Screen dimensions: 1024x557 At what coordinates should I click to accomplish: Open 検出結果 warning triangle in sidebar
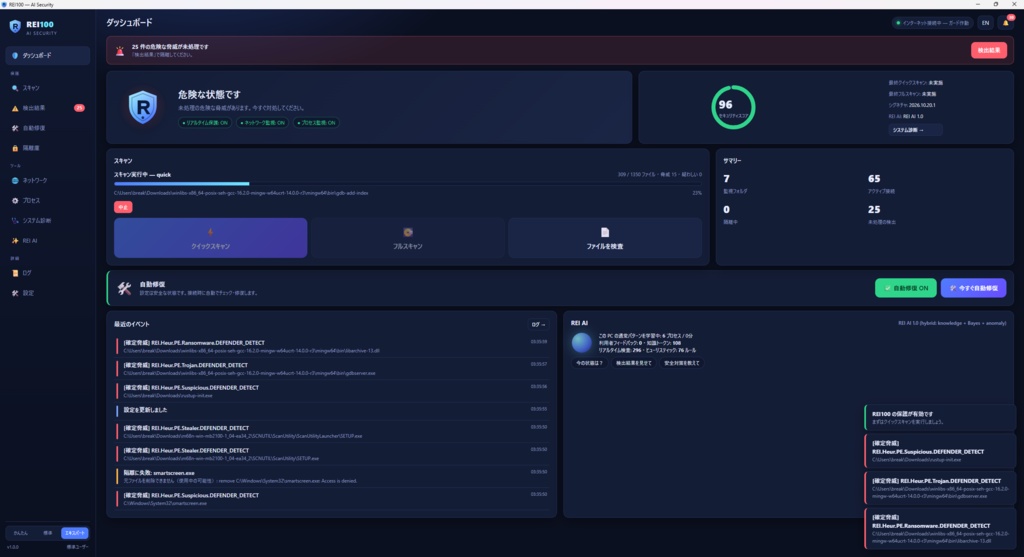15,108
